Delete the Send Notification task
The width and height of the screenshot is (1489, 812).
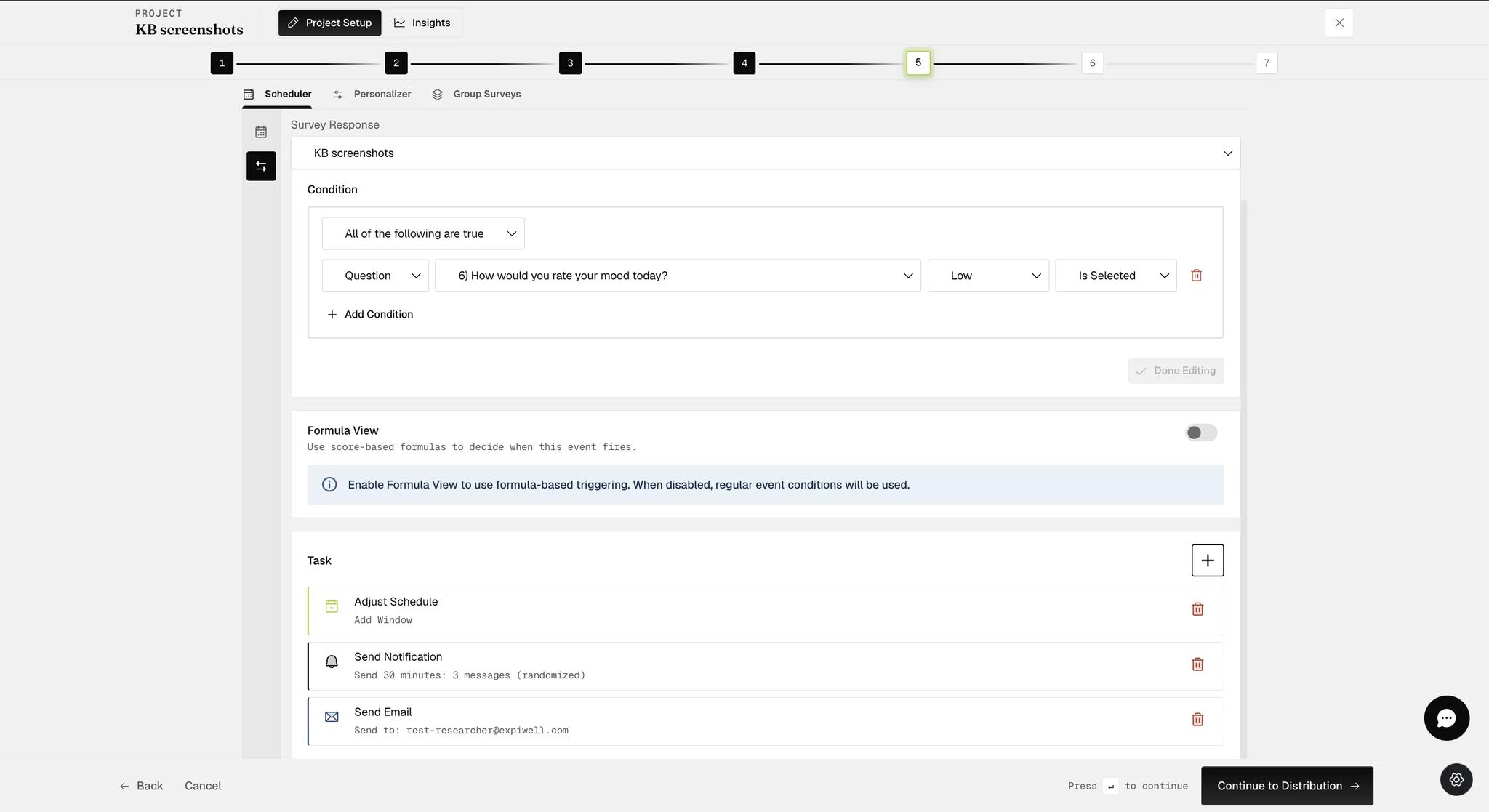(1197, 664)
